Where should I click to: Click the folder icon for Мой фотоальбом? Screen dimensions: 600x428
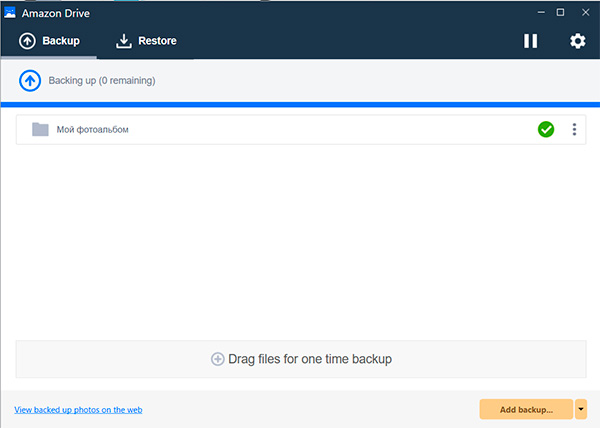(40, 129)
